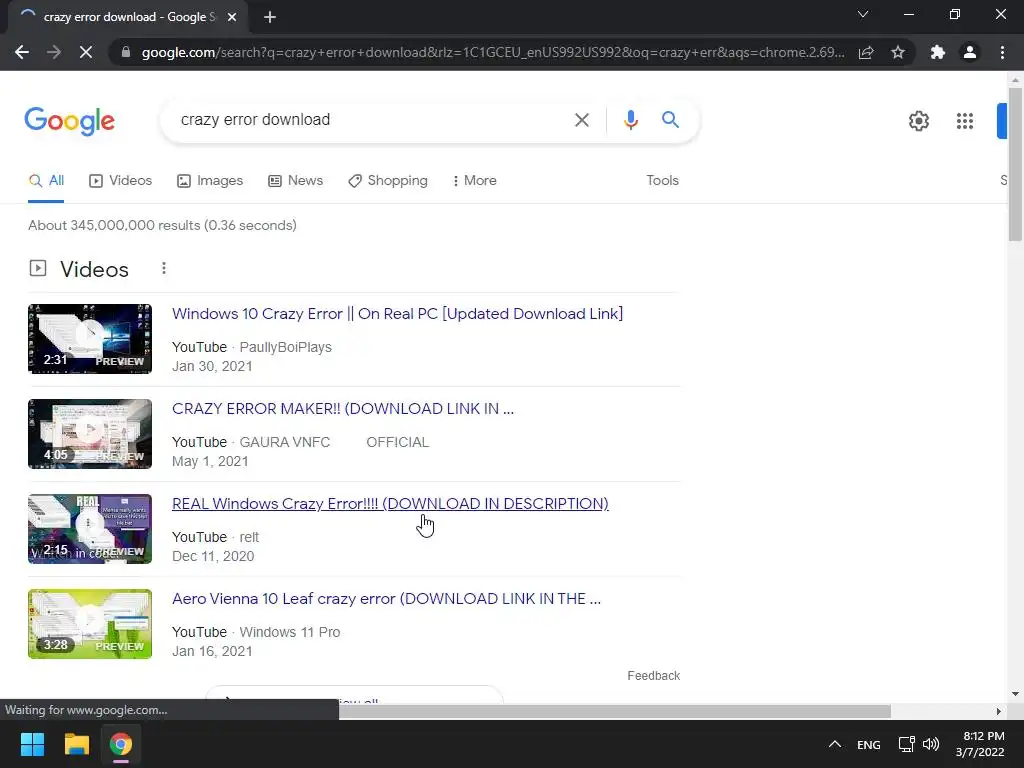Preview the GAURA VNFC video thumbnail
This screenshot has width=1024, height=768.
[90, 434]
